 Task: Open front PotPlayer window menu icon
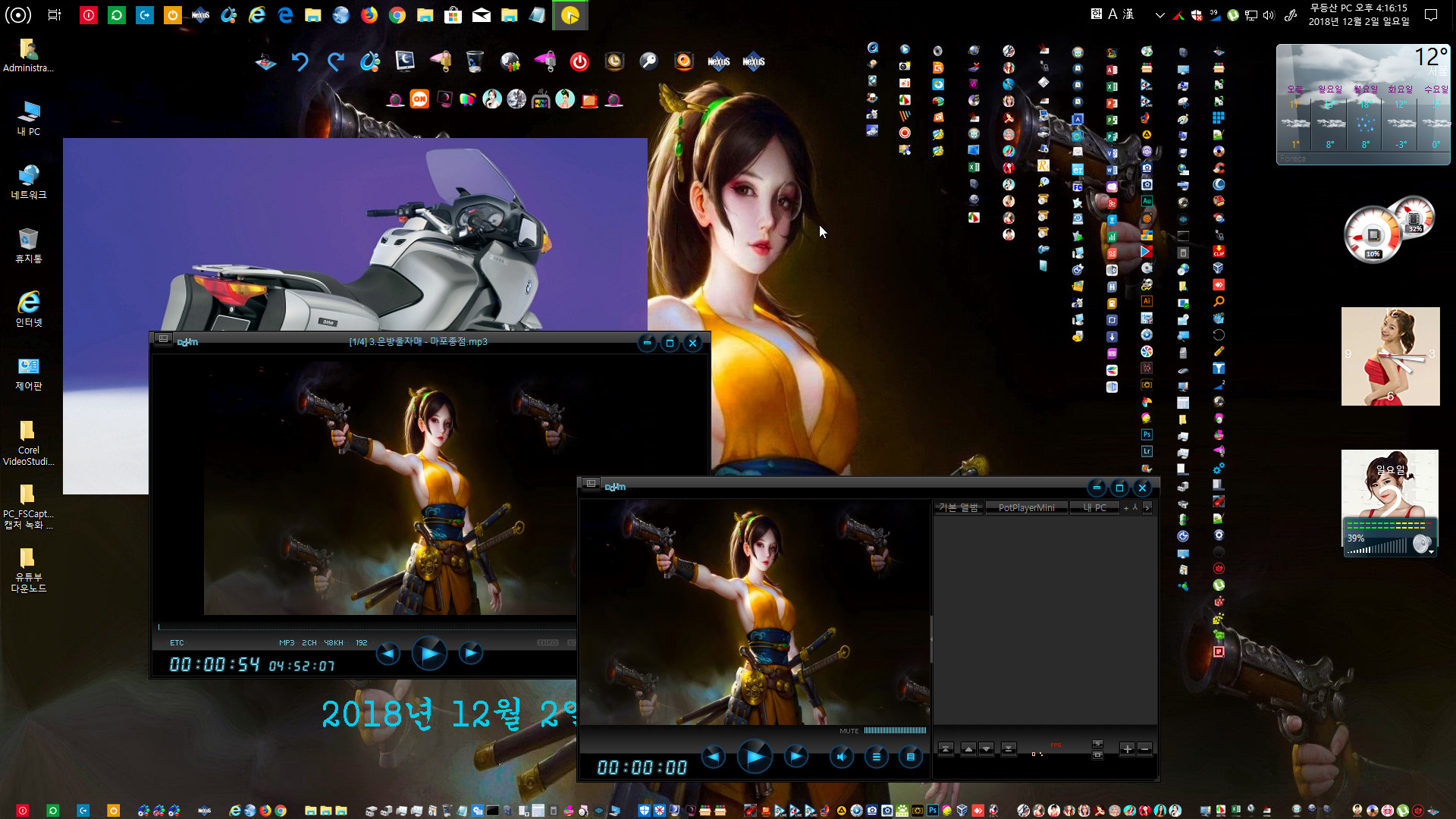[591, 484]
